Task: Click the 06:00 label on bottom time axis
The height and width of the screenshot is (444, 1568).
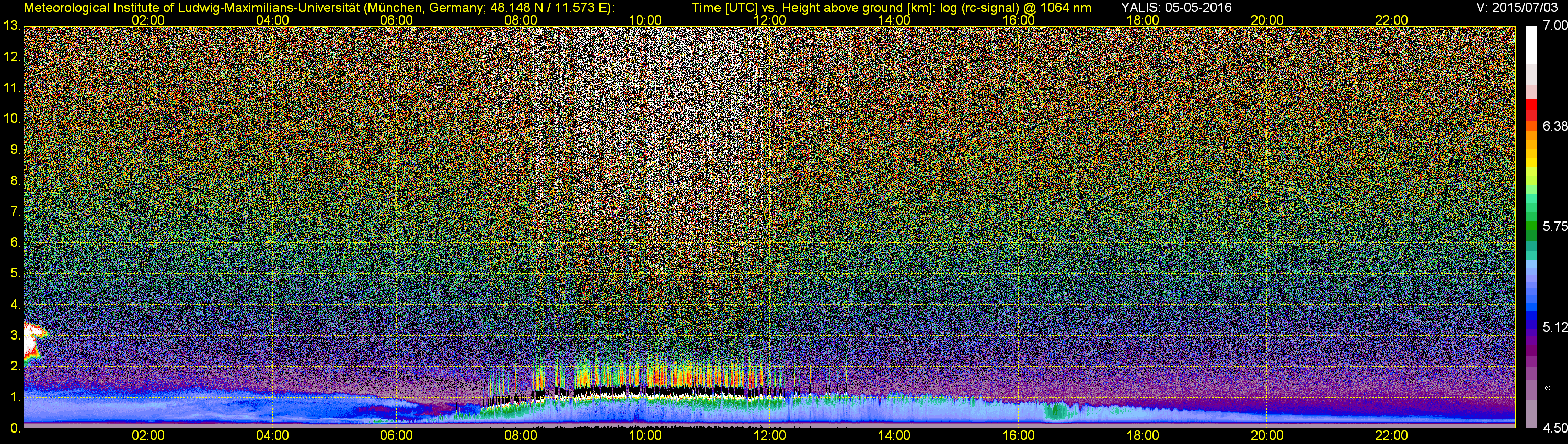Action: (396, 436)
